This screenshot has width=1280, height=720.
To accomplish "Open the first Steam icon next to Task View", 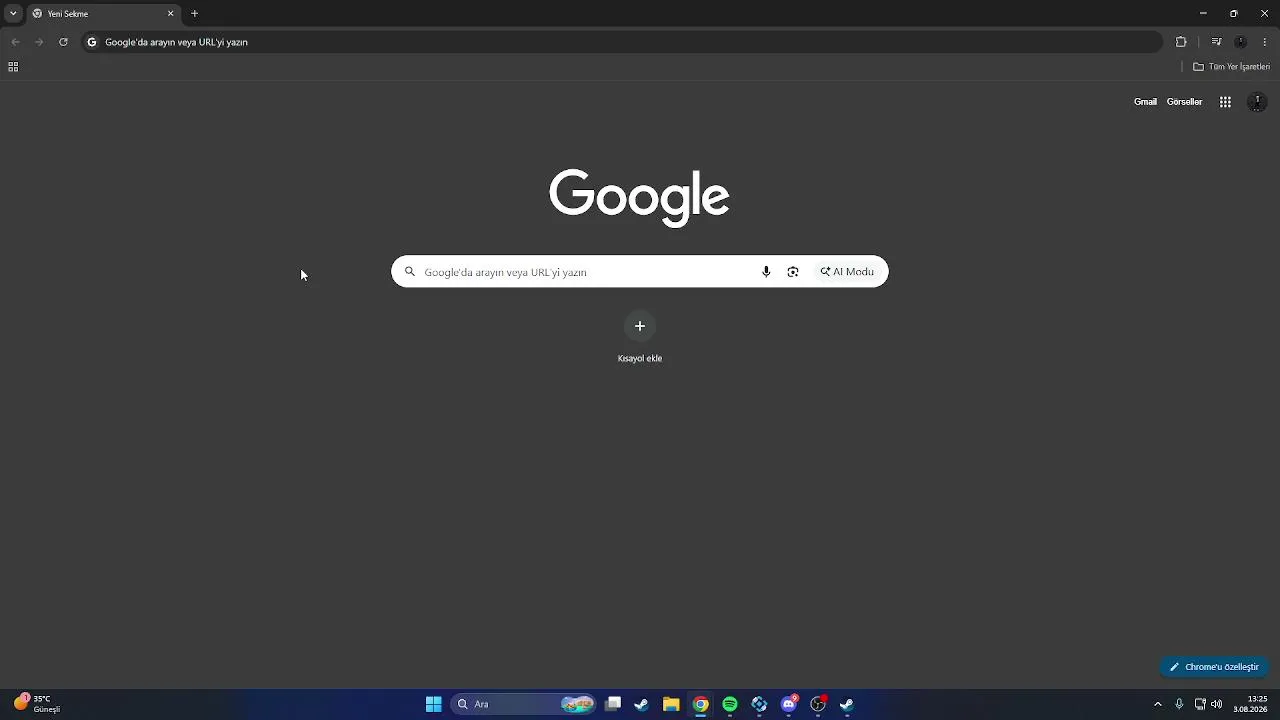I will point(641,704).
